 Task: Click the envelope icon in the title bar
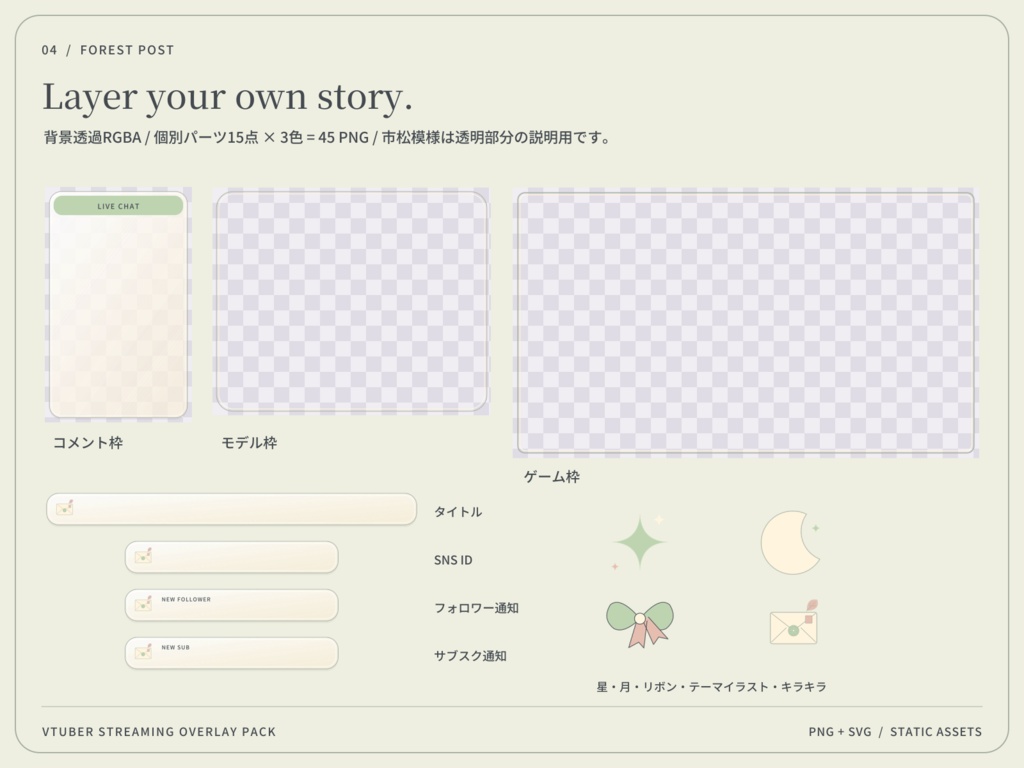65,507
